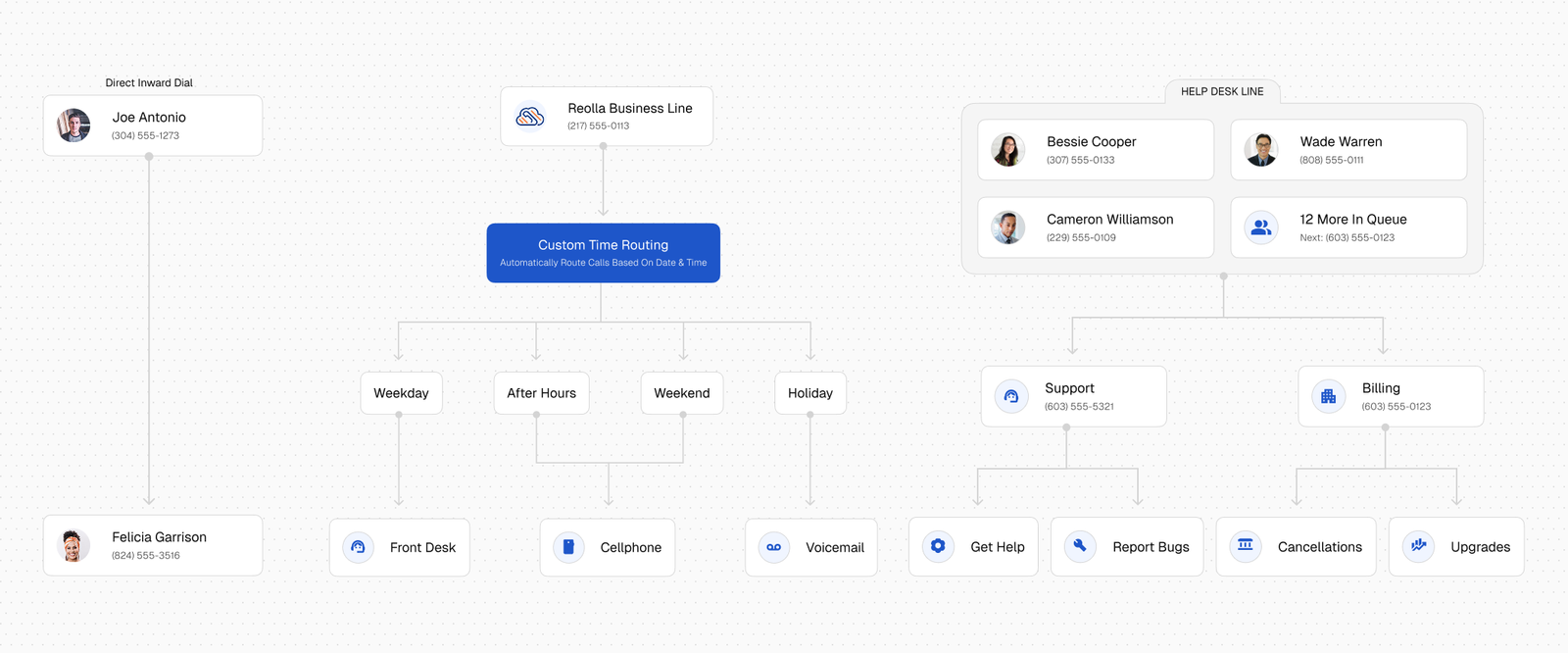Click Joe Antonio's profile photo
Viewport: 1568px width, 653px height.
(x=73, y=126)
